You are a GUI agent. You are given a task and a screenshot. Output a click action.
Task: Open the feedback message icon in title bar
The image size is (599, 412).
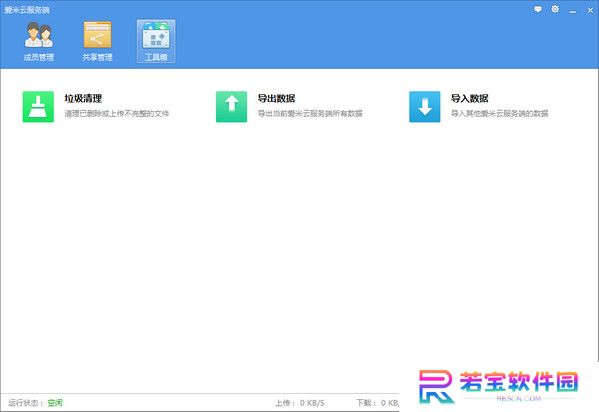(x=538, y=9)
